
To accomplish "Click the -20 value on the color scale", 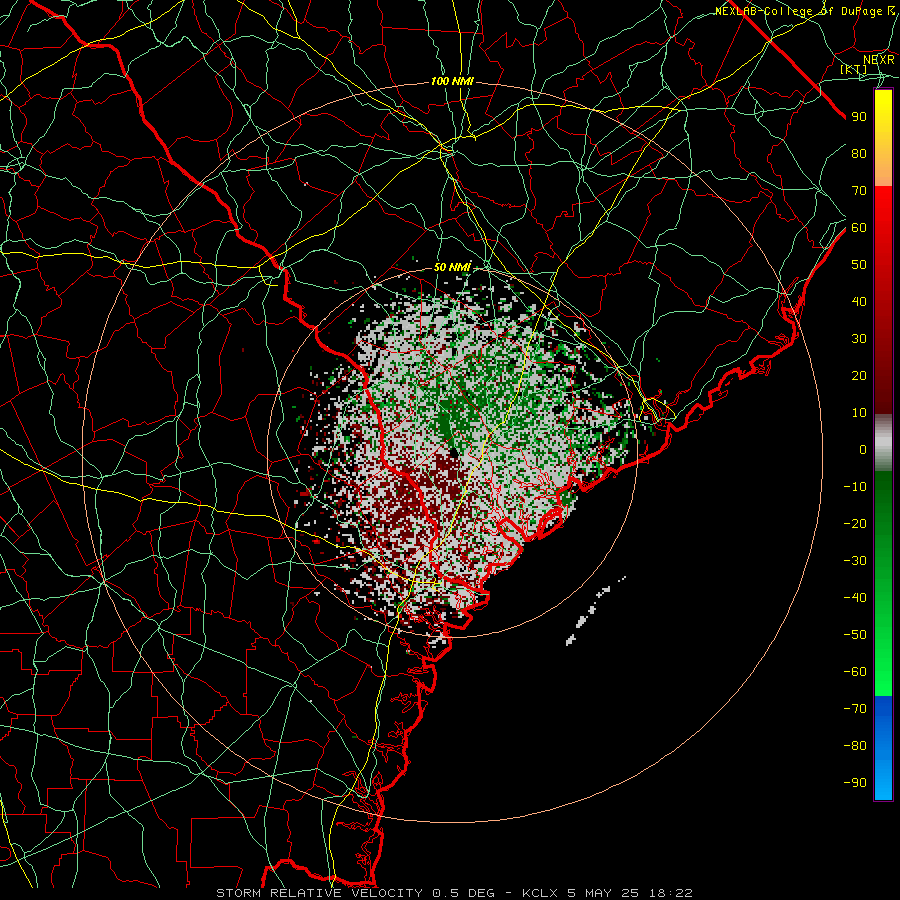I will [855, 524].
